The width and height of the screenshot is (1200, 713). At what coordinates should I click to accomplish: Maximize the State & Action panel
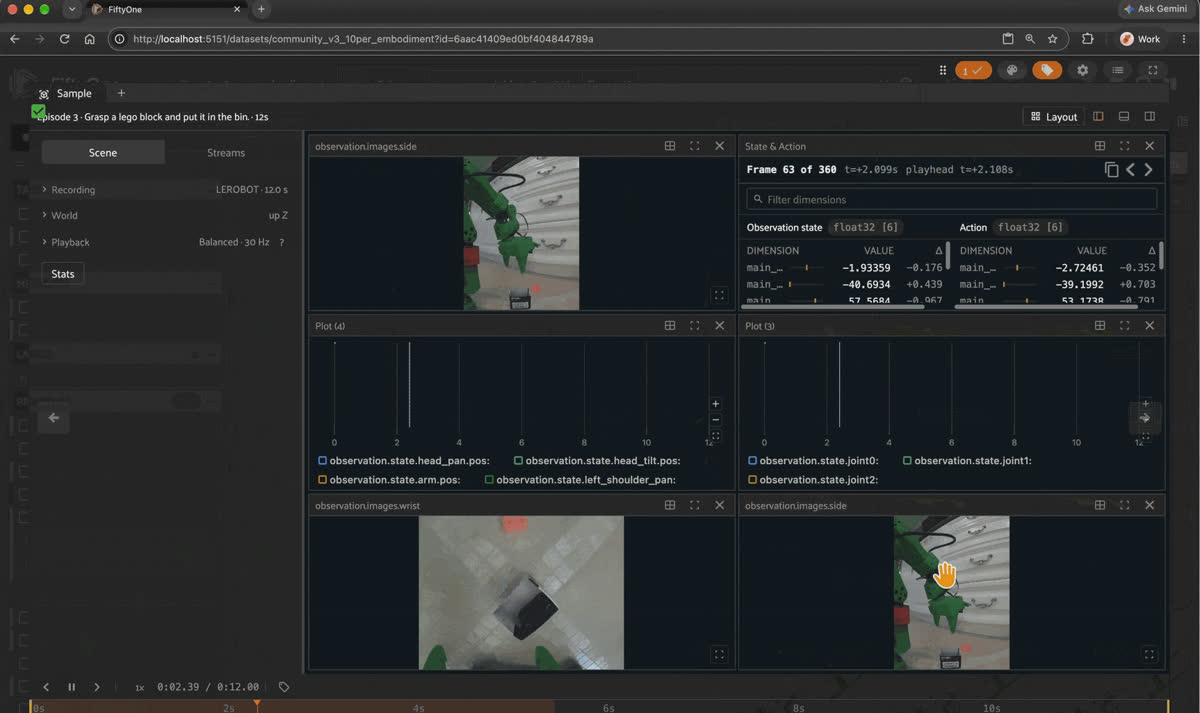click(x=1125, y=146)
